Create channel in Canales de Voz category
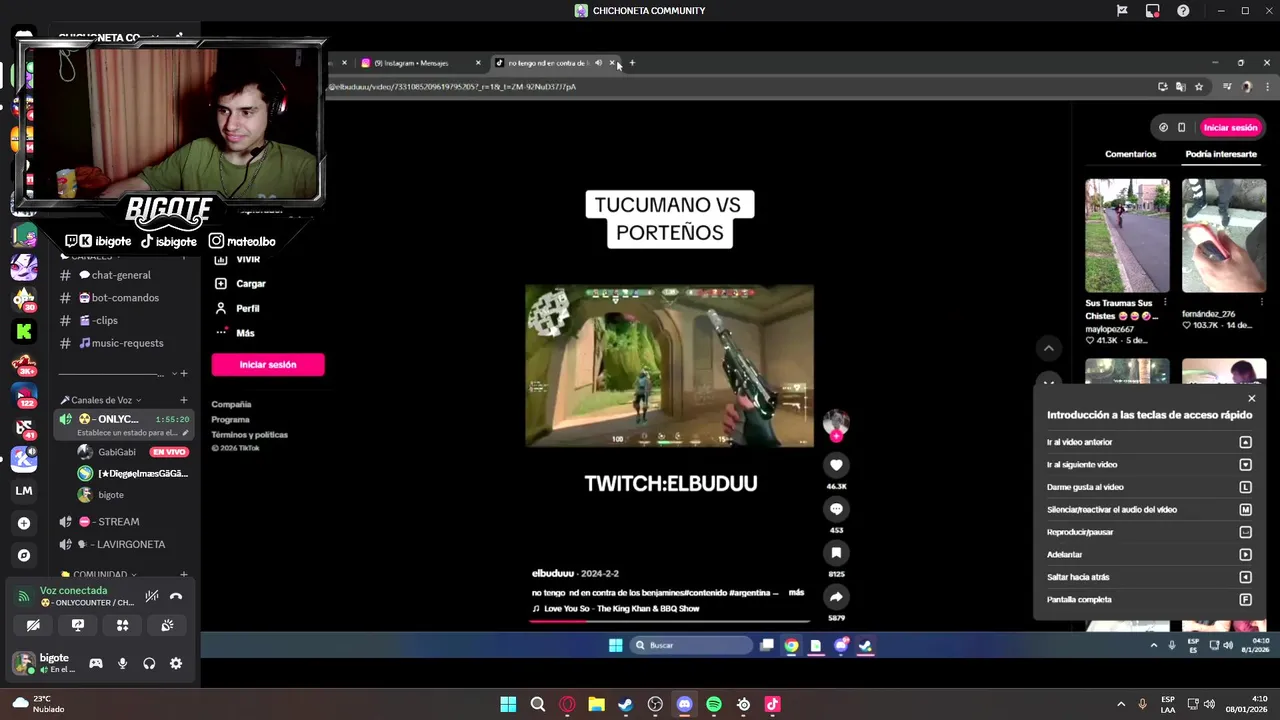1280x720 pixels. point(183,400)
